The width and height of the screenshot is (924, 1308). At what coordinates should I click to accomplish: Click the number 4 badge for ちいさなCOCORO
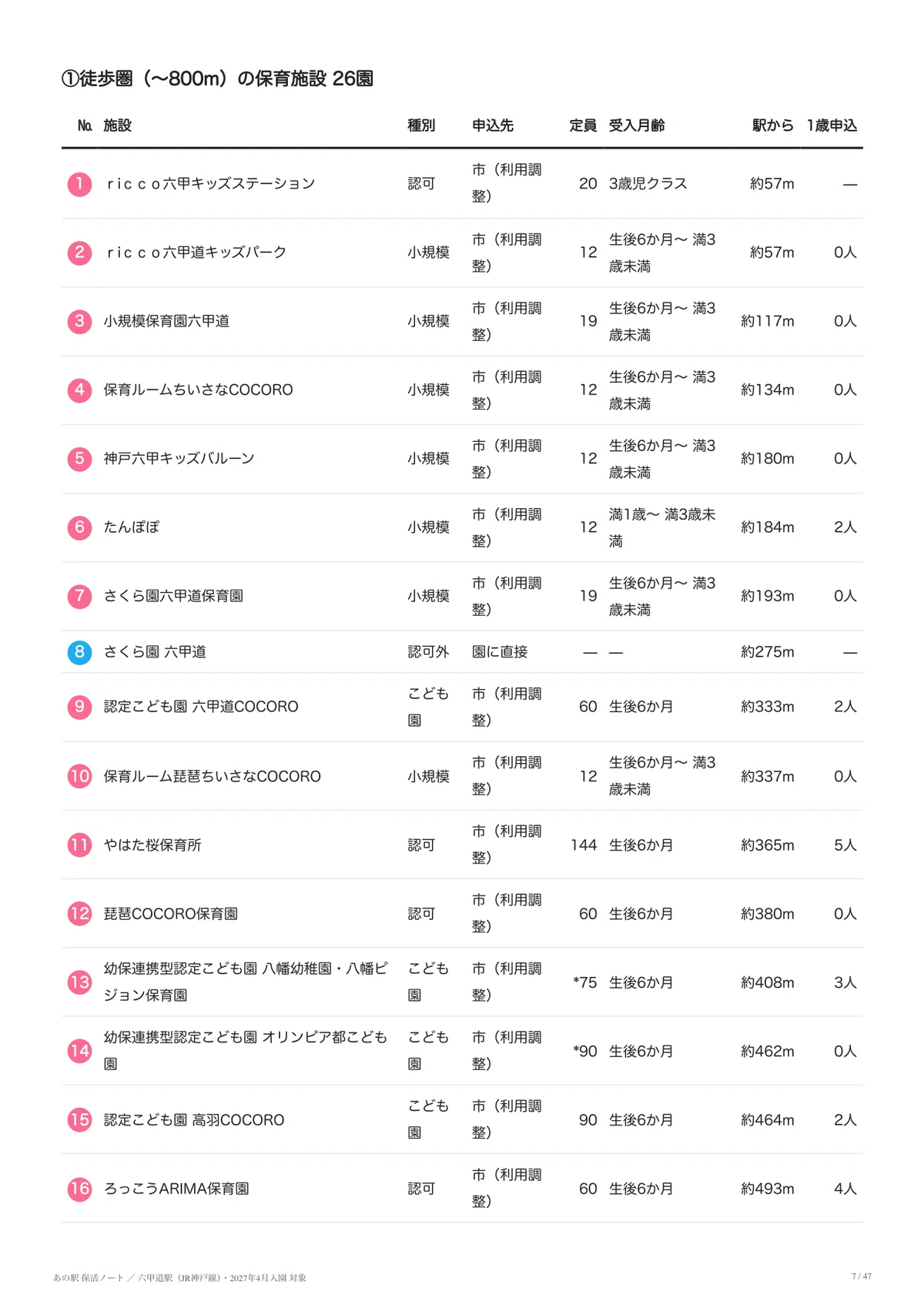[79, 390]
